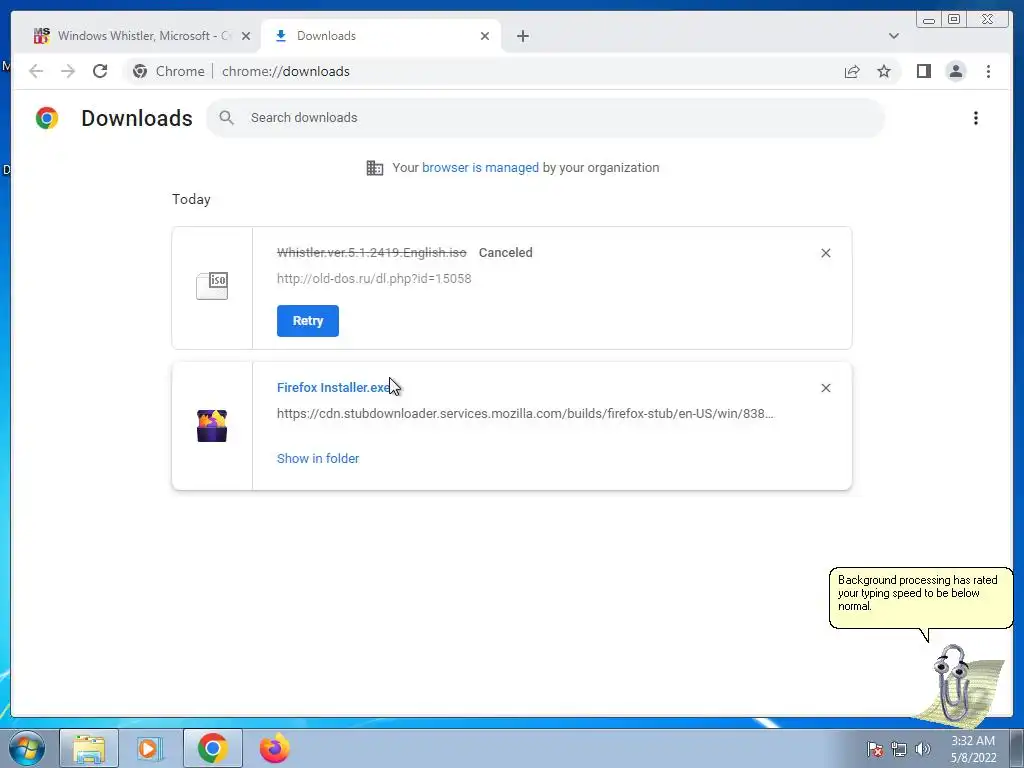Open the taskbar clock showing 3:32 AM
Viewport: 1024px width, 768px height.
tap(973, 749)
